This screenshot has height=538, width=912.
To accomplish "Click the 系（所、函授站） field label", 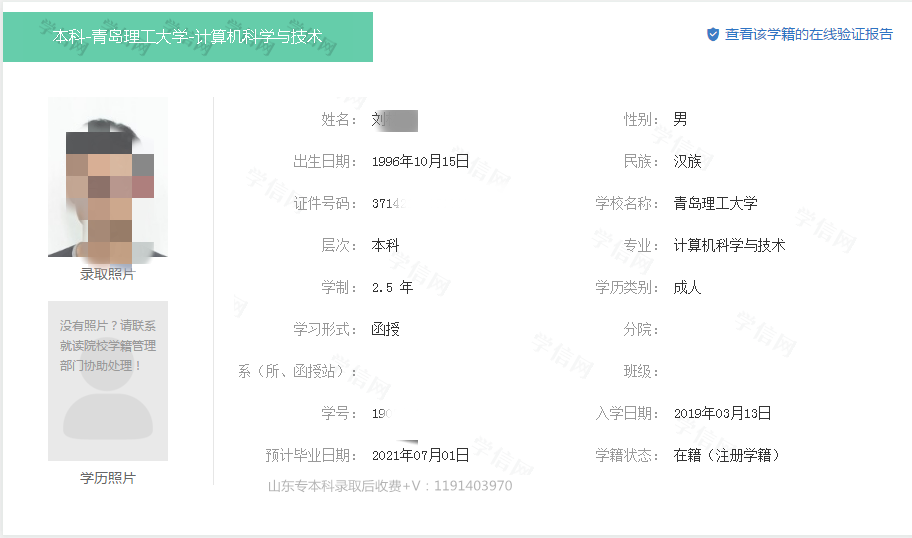I will (297, 371).
